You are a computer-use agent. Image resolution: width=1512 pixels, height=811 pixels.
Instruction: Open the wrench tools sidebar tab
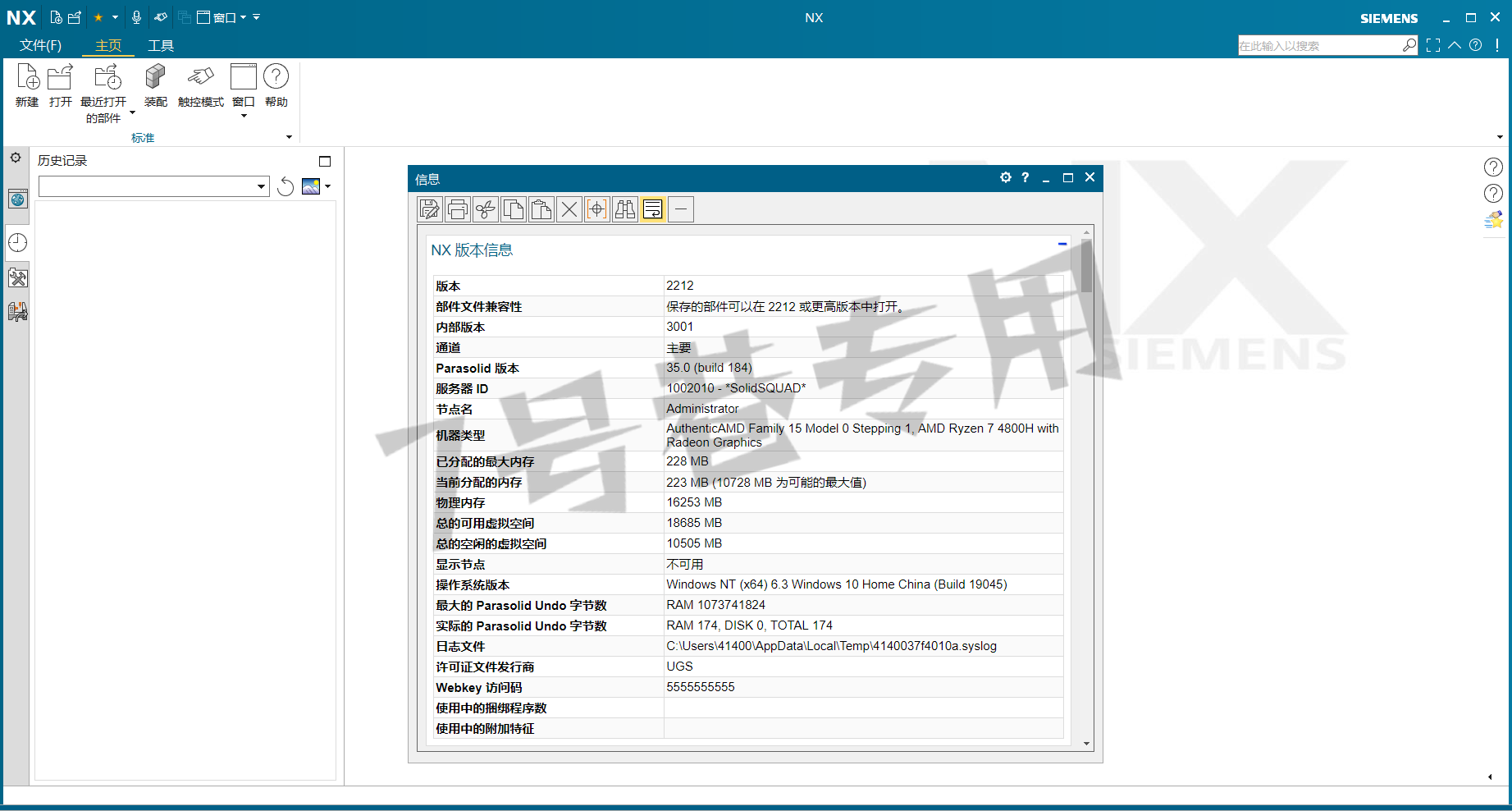[18, 278]
